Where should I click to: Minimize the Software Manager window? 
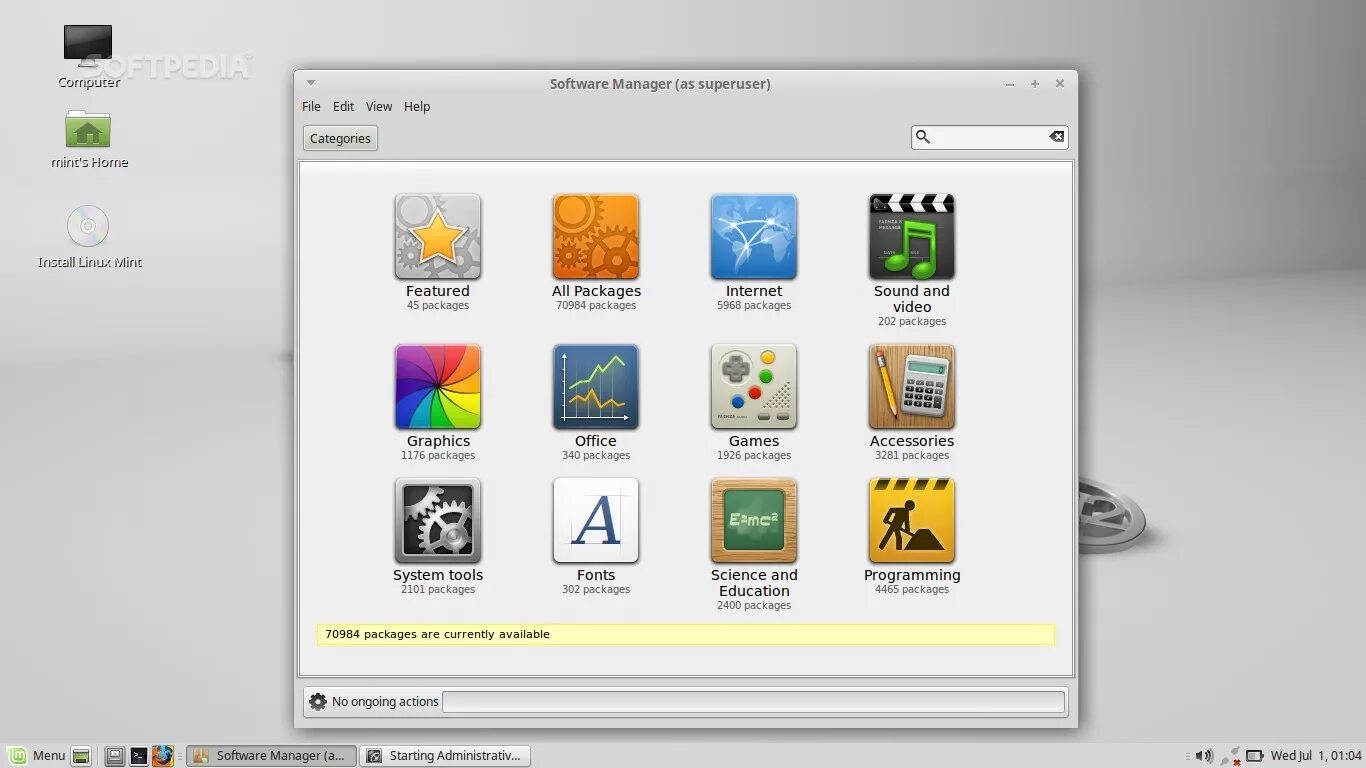coord(1011,84)
